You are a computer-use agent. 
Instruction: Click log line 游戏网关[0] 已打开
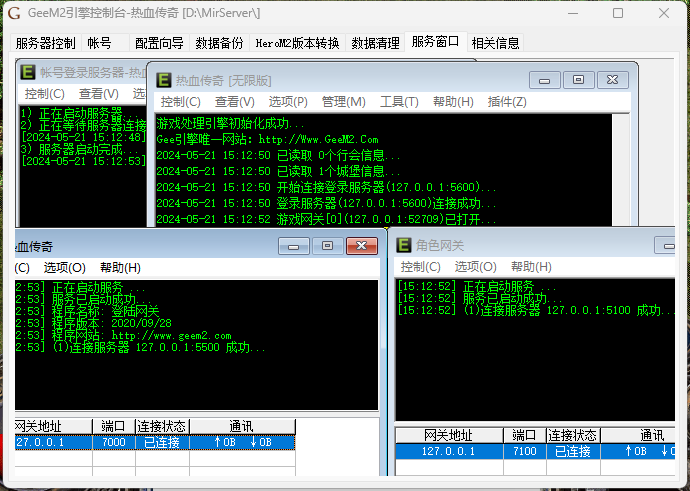(x=326, y=219)
